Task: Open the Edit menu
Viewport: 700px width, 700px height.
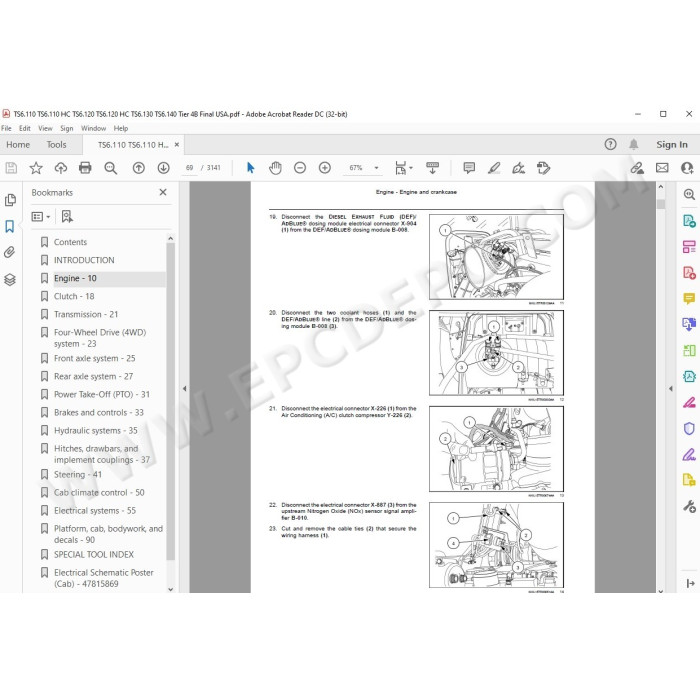Action: click(x=25, y=128)
